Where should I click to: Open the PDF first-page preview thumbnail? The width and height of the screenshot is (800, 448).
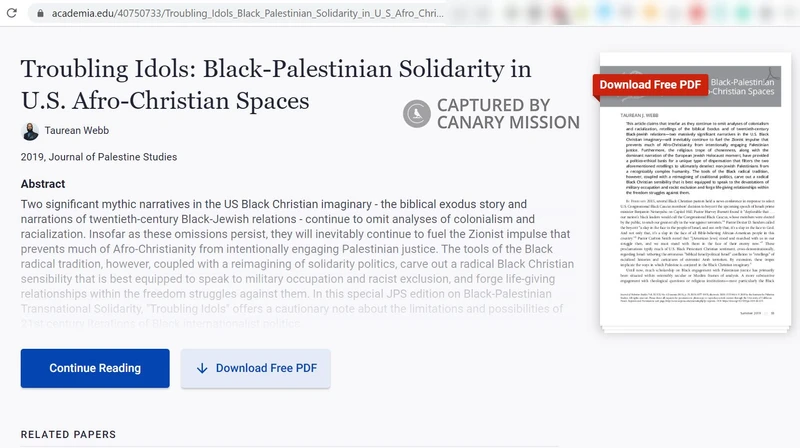(x=695, y=192)
